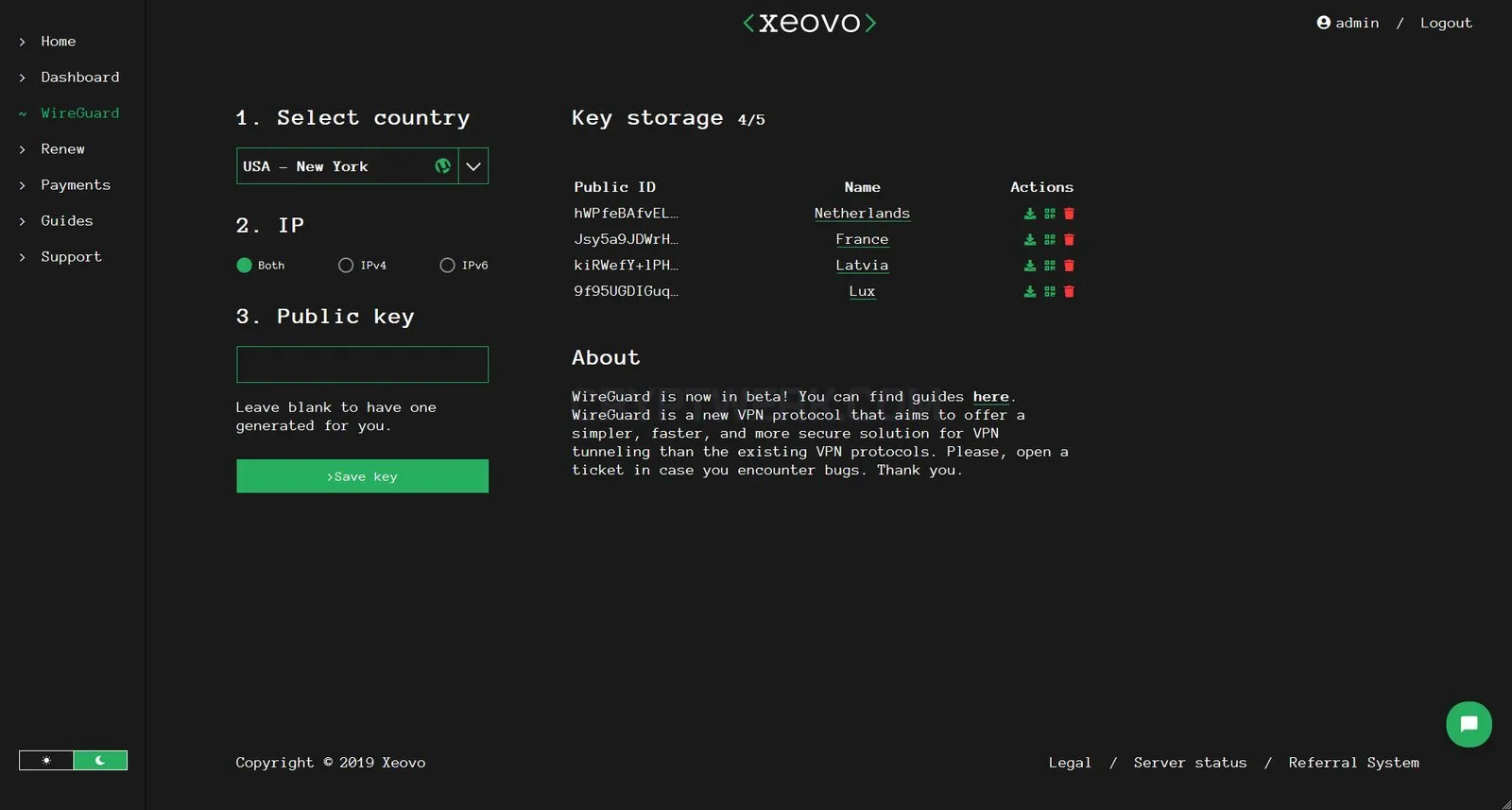
Task: Open the live chat bubble
Action: point(1469,725)
